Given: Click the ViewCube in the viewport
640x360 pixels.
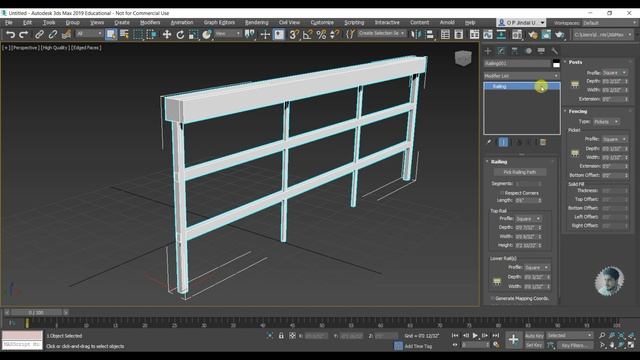Looking at the screenshot, I should coord(463,58).
